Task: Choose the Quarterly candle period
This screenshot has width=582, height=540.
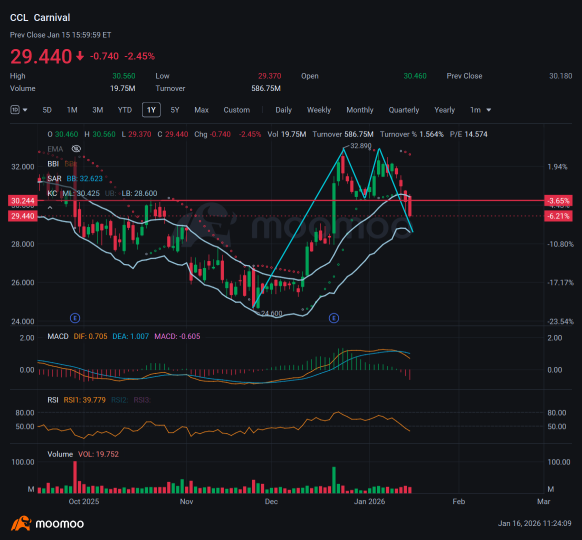Action: pos(404,110)
